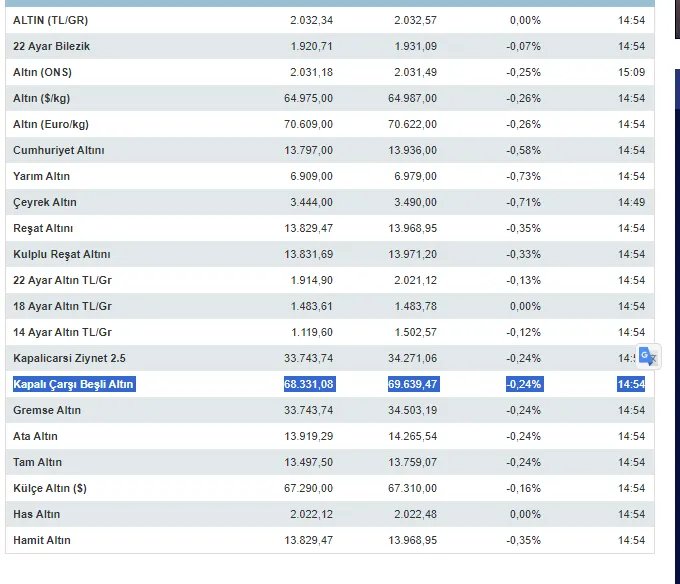Screen dimensions: 680x584
Task: Open the Altın (Euro/kg) entry
Action: pyautogui.click(x=50, y=124)
